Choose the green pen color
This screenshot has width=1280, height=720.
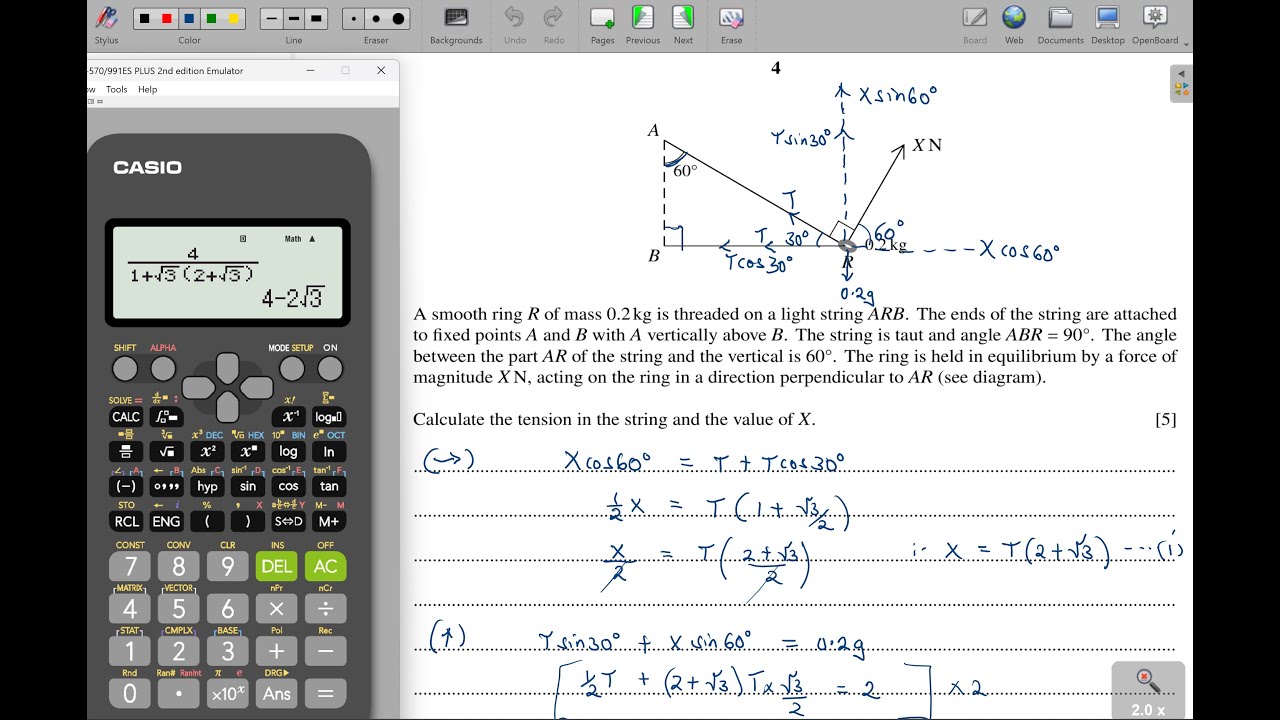coord(211,19)
